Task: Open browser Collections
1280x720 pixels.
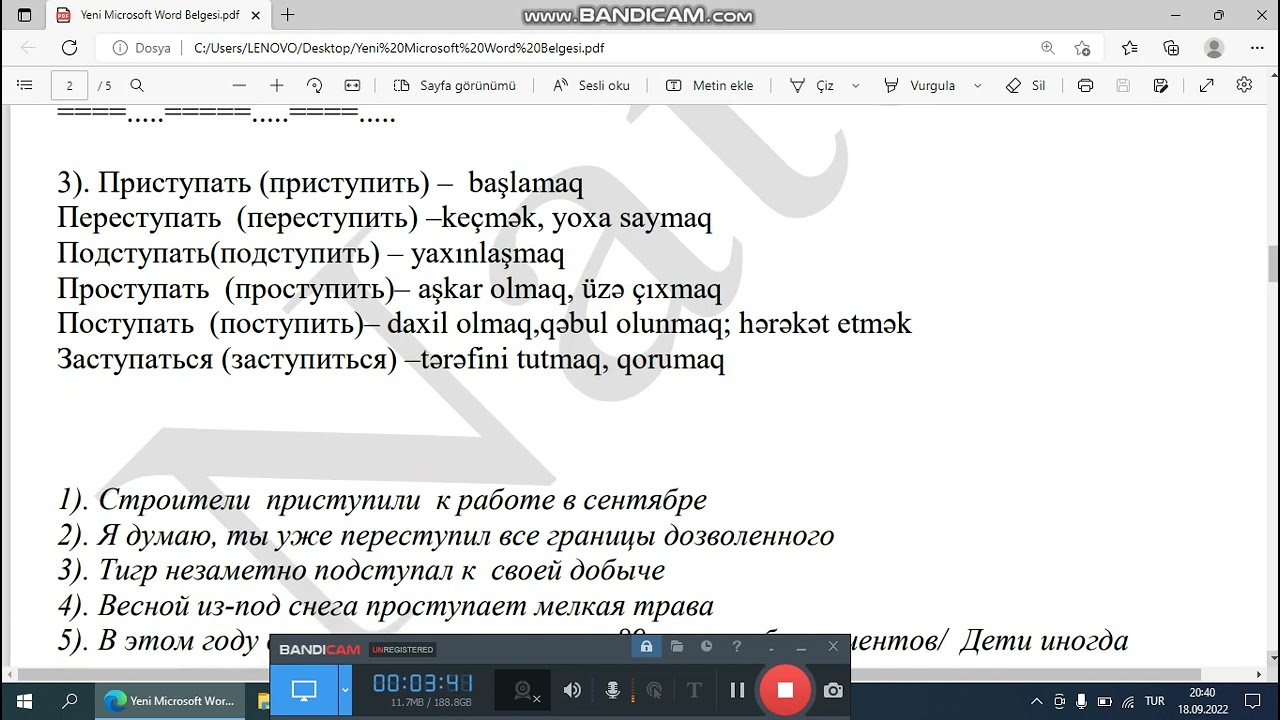Action: [x=1172, y=48]
